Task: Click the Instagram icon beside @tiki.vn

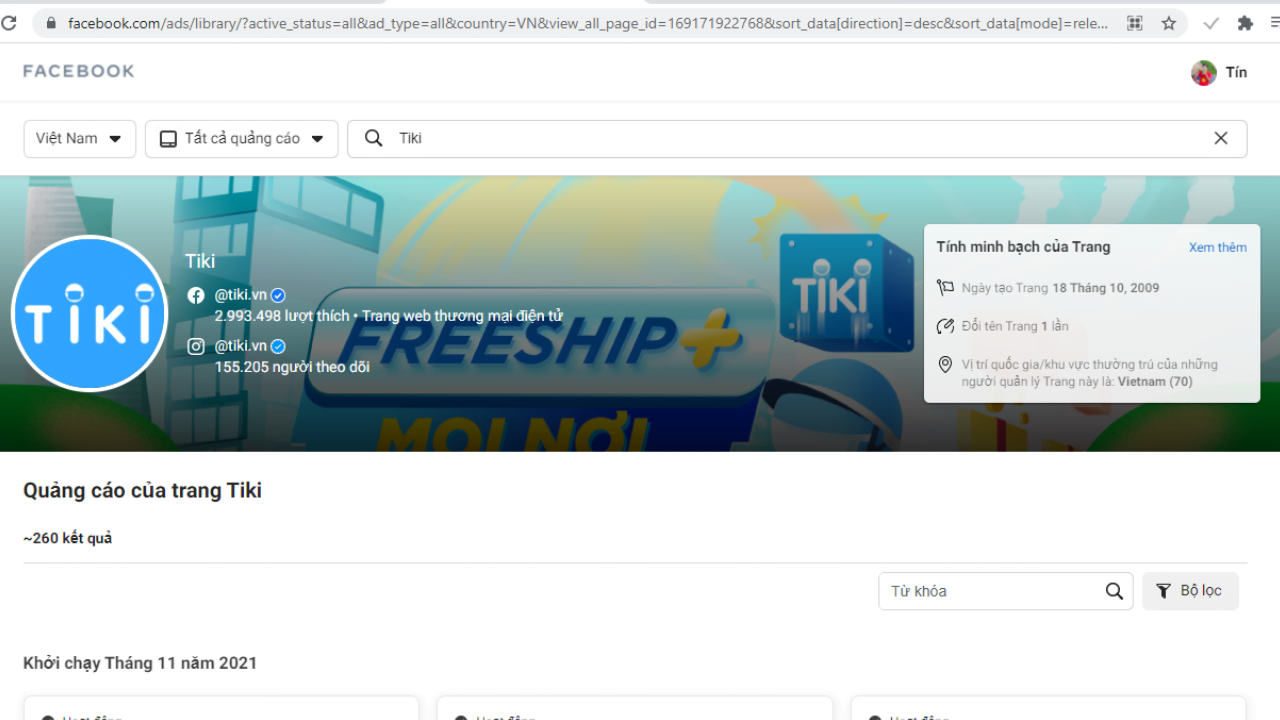Action: click(x=196, y=346)
